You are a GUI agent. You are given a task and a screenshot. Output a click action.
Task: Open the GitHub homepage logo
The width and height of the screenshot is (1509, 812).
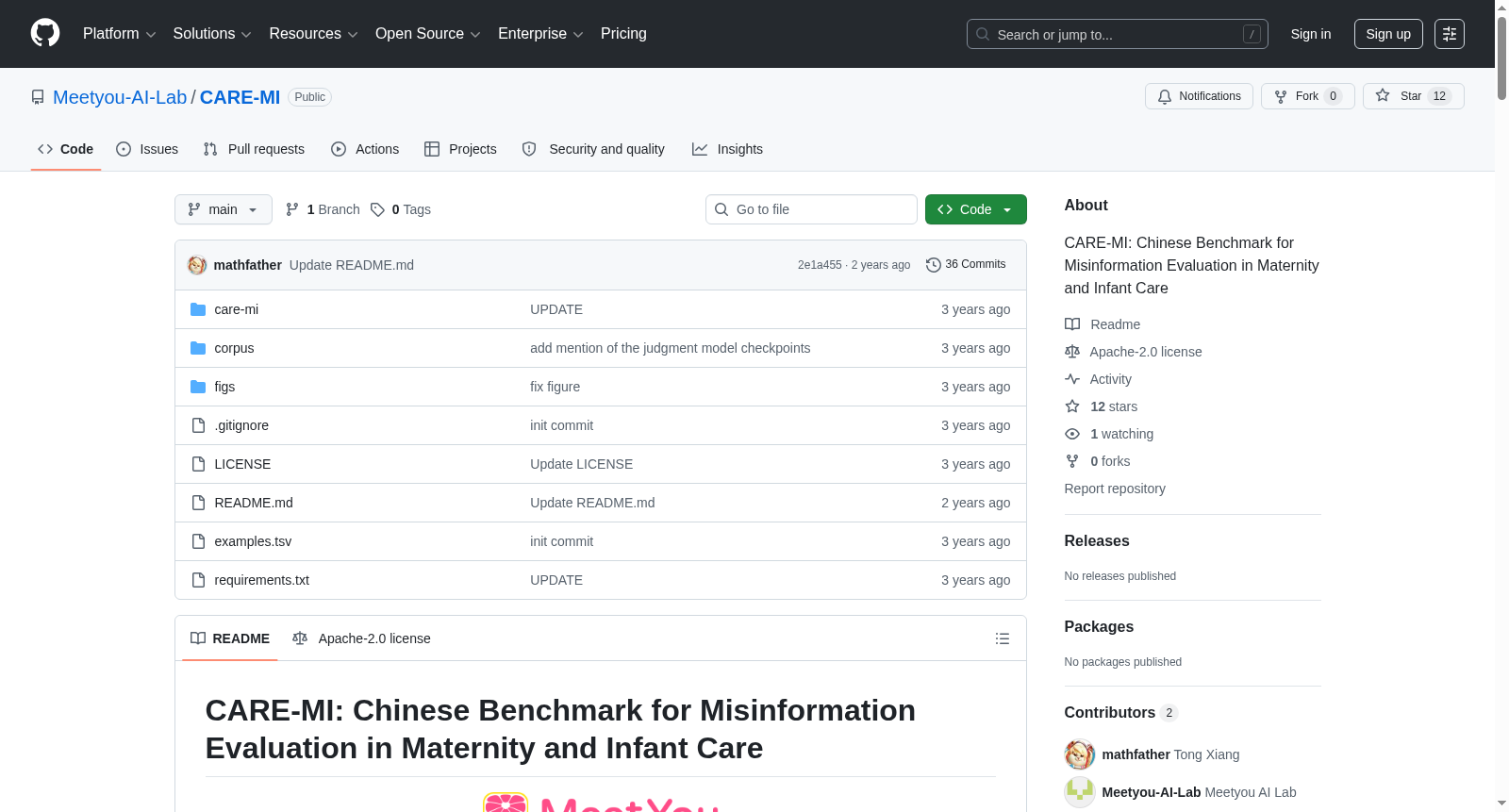point(45,34)
